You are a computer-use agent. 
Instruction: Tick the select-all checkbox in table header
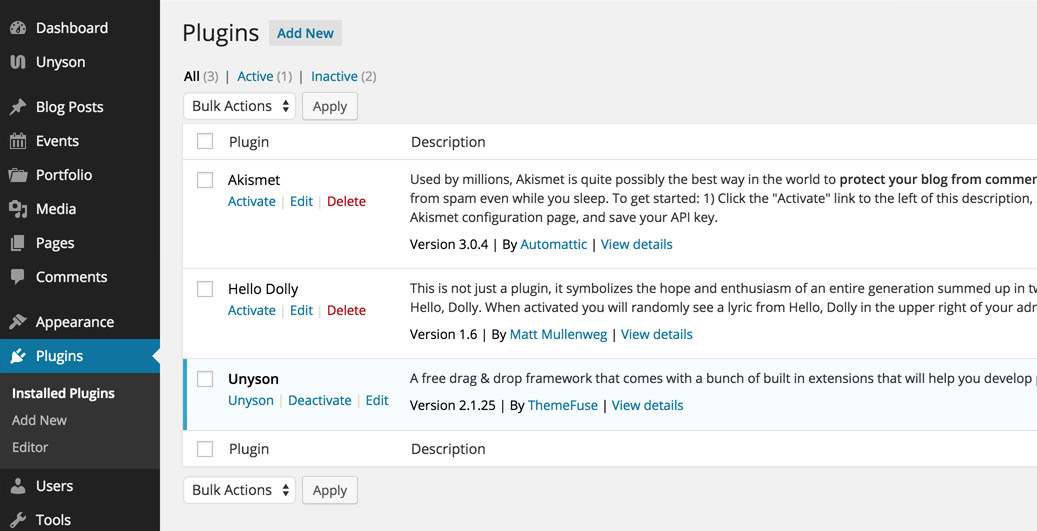click(205, 142)
